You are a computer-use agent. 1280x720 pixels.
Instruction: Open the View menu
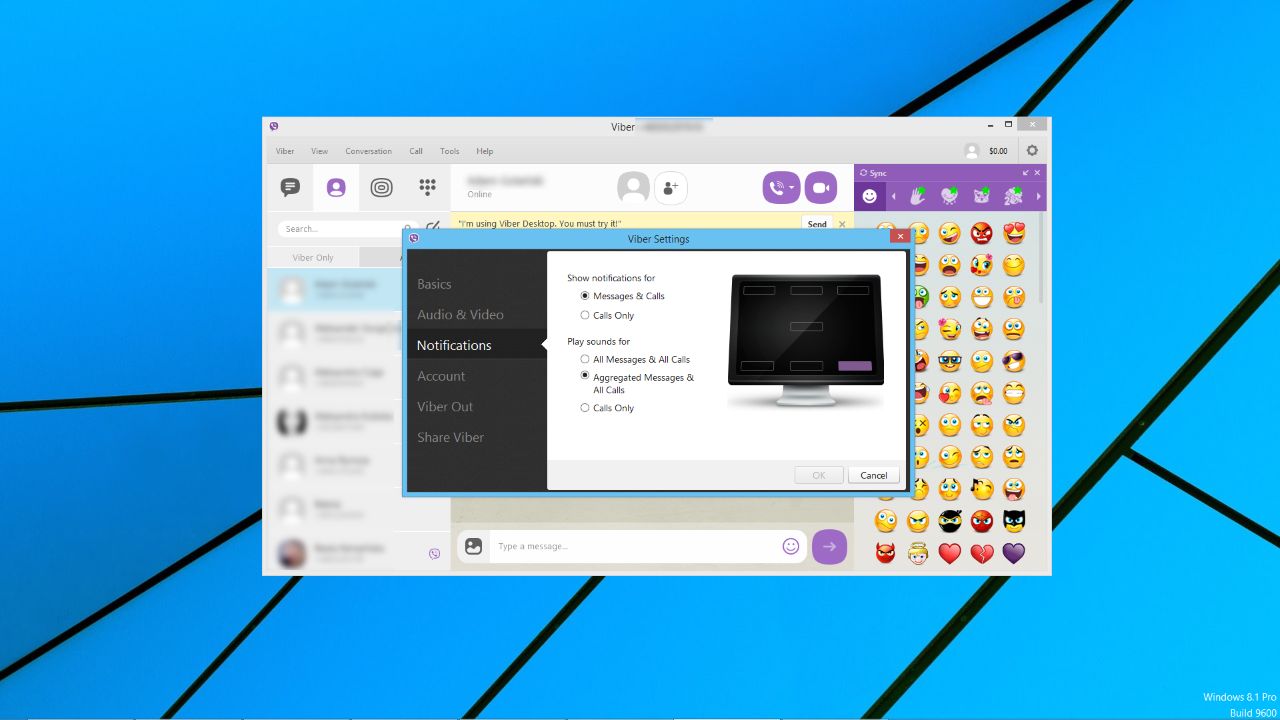coord(319,151)
